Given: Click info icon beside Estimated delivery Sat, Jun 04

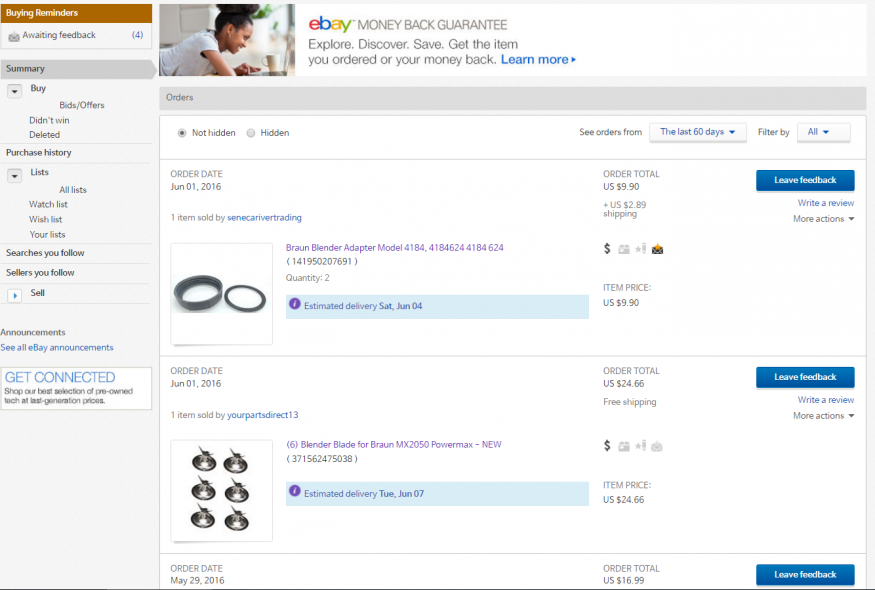Looking at the screenshot, I should coord(295,304).
